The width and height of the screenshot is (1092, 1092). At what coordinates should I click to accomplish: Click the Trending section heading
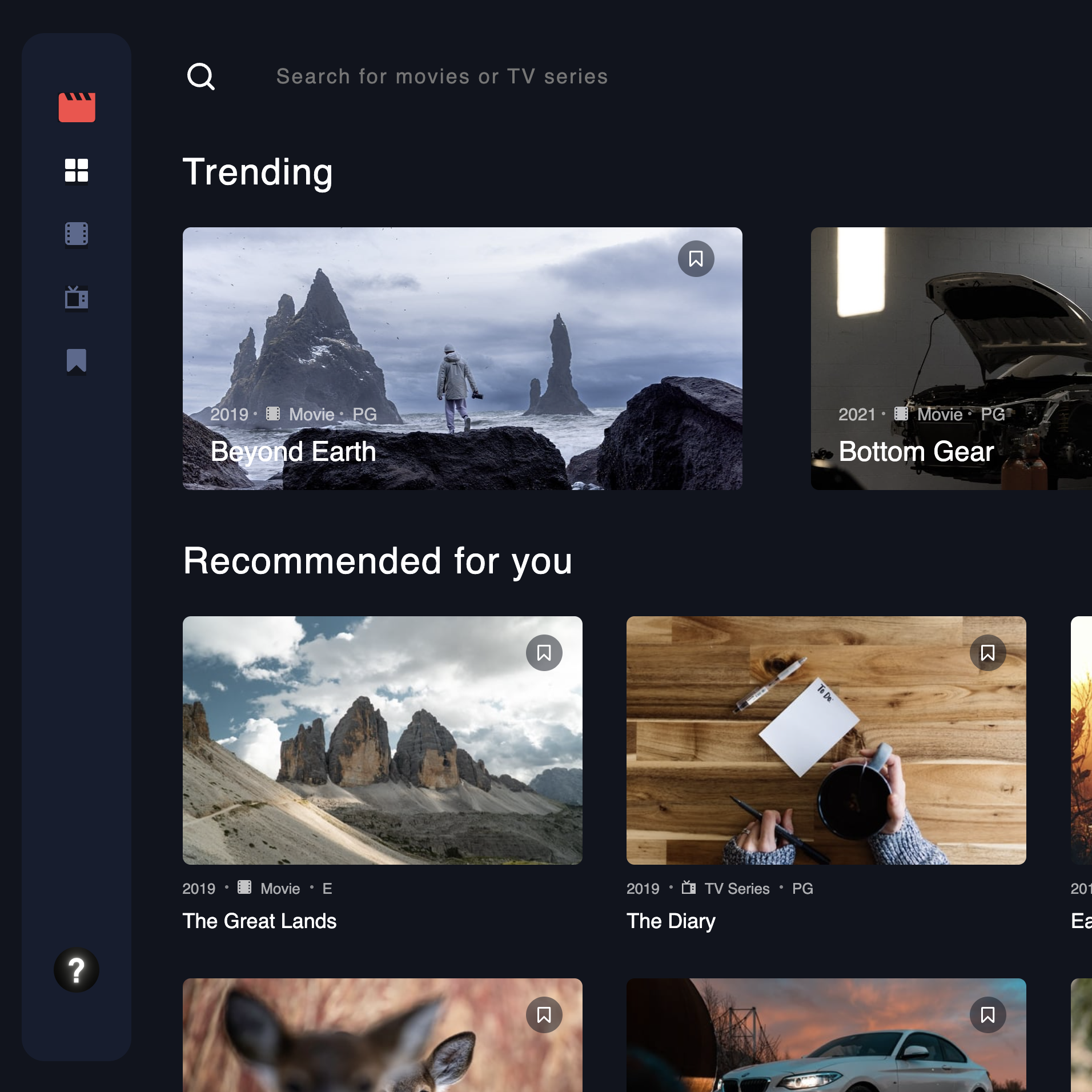point(258,172)
